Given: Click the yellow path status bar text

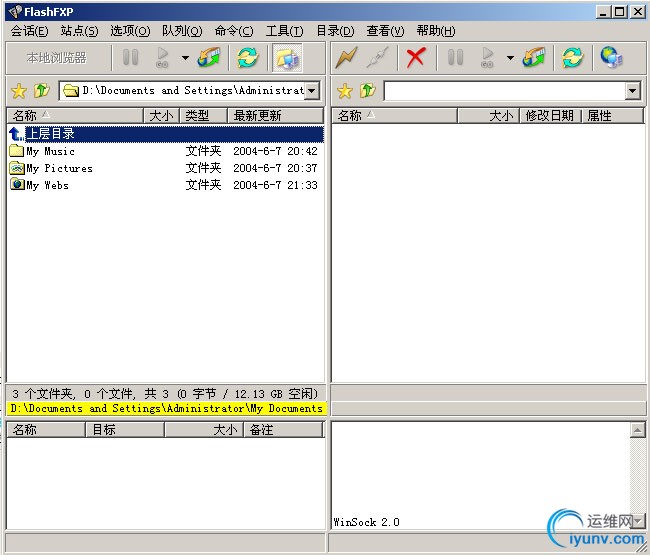Looking at the screenshot, I should tap(166, 408).
